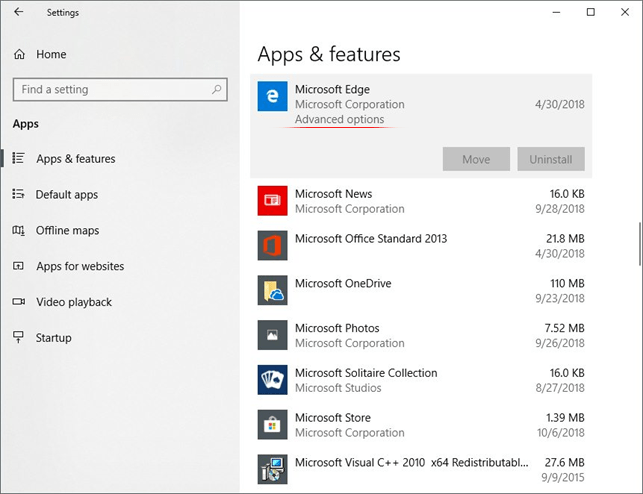Click the 27.6 MB size value

click(x=564, y=462)
